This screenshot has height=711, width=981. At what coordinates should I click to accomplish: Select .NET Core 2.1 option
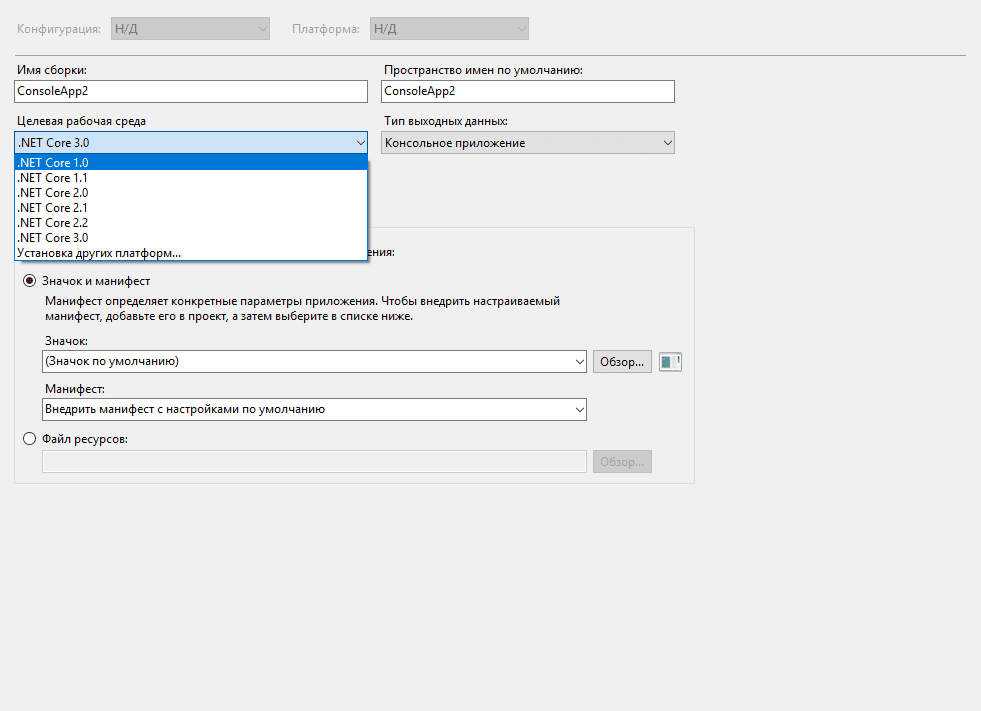pyautogui.click(x=191, y=208)
